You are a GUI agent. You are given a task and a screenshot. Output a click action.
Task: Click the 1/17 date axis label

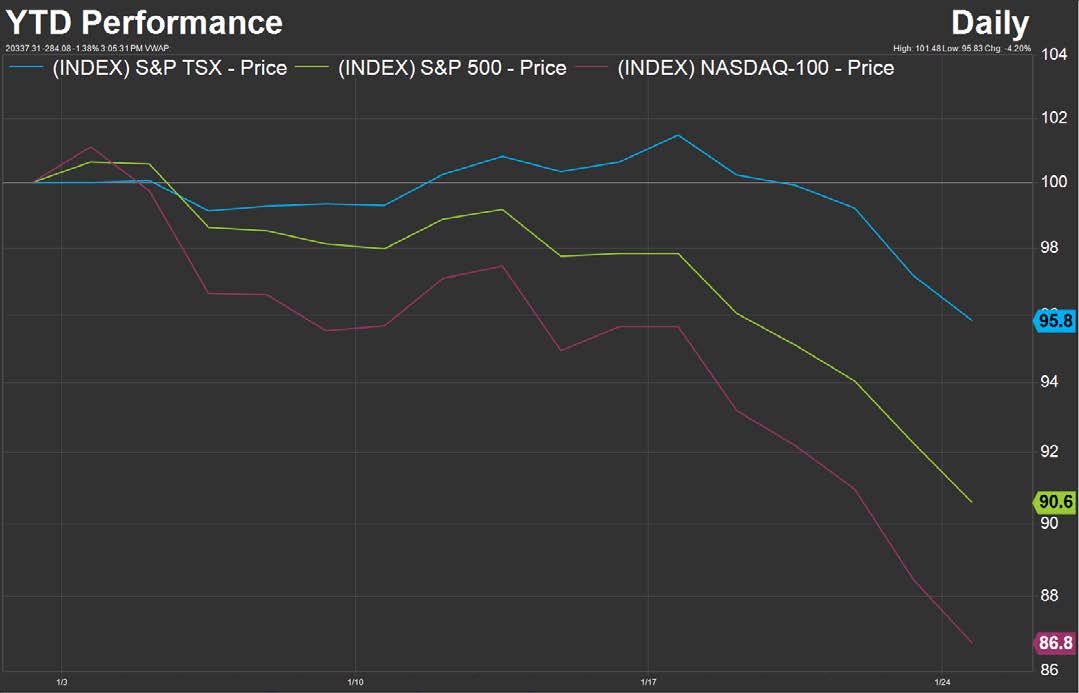click(647, 684)
